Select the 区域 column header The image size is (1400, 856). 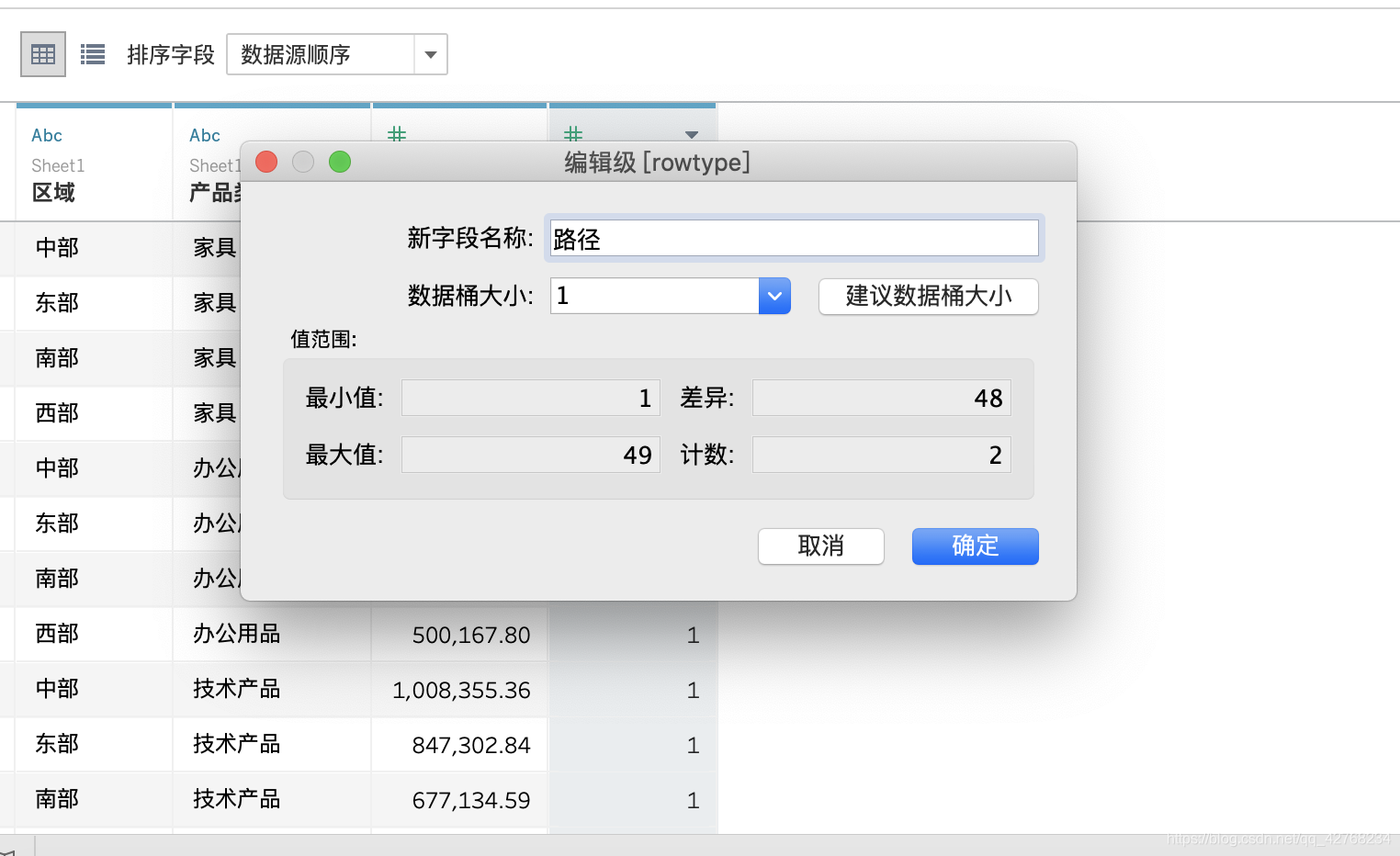coord(54,192)
